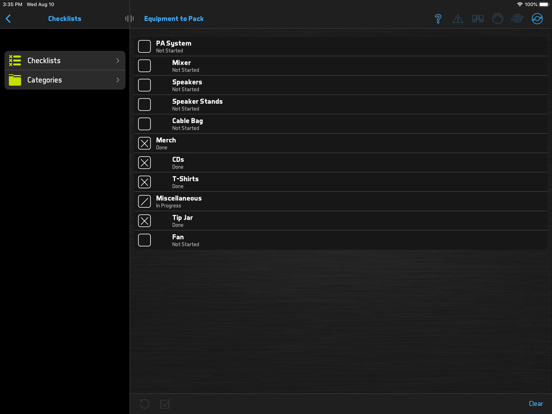
Task: Uncheck the Merch checkbox
Action: pos(144,143)
